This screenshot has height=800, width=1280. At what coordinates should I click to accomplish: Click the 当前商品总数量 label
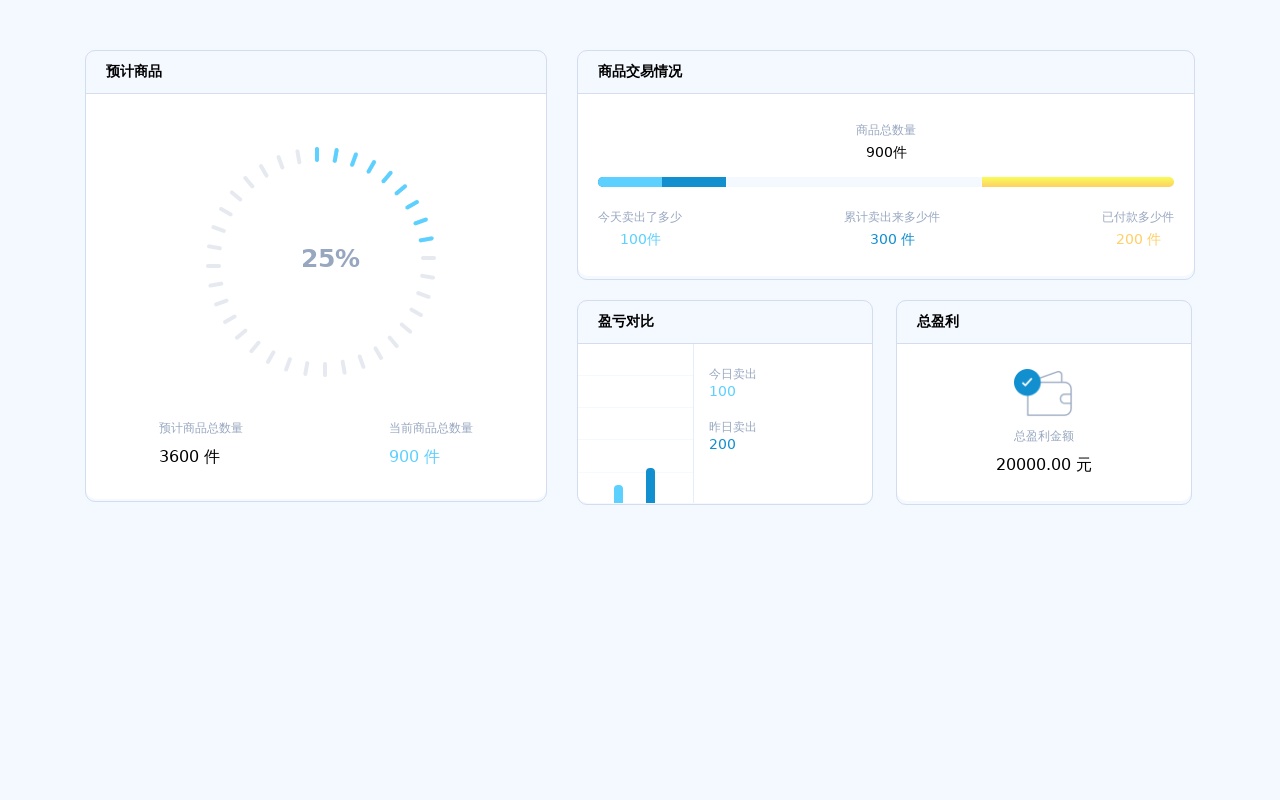click(431, 428)
